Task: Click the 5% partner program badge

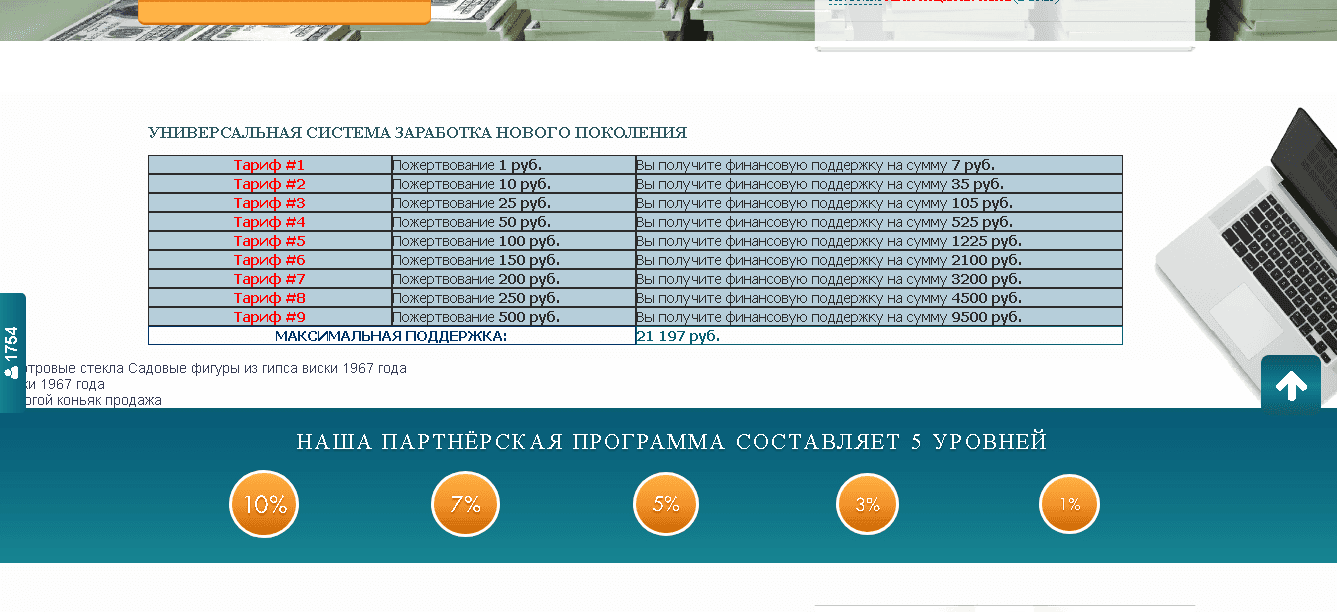Action: coord(666,503)
